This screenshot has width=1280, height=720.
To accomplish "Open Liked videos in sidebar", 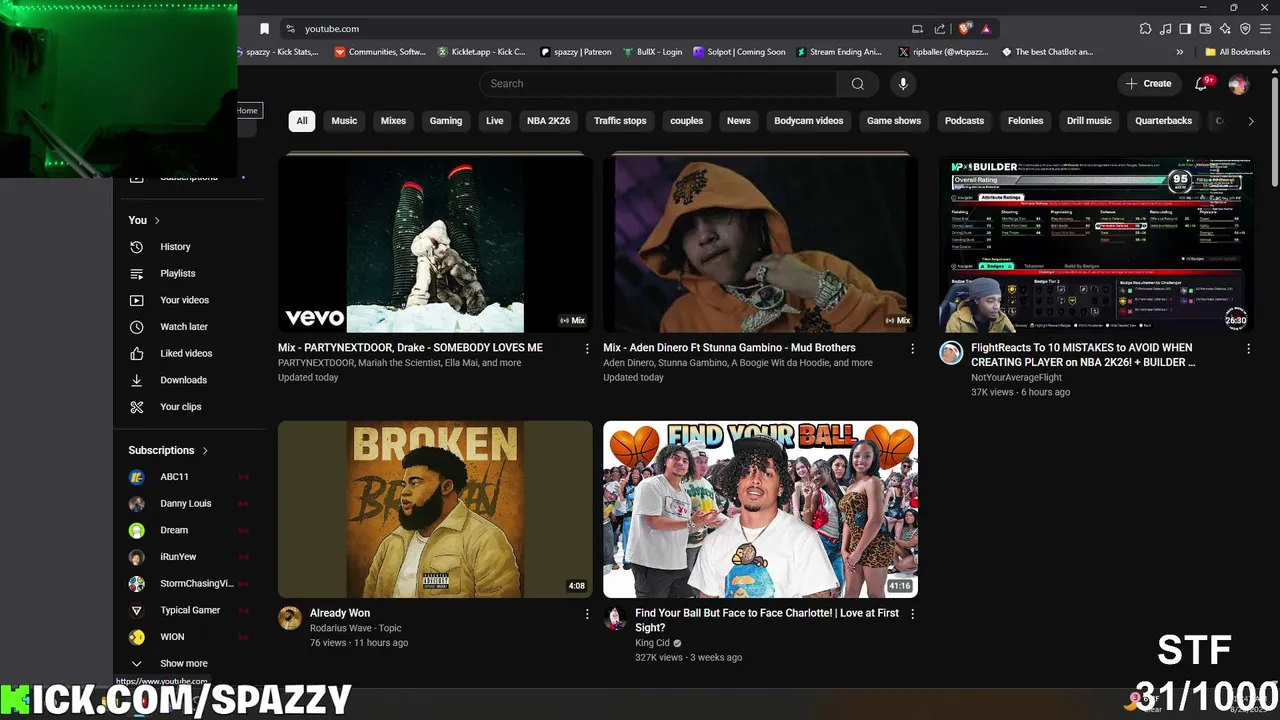I will tap(188, 354).
